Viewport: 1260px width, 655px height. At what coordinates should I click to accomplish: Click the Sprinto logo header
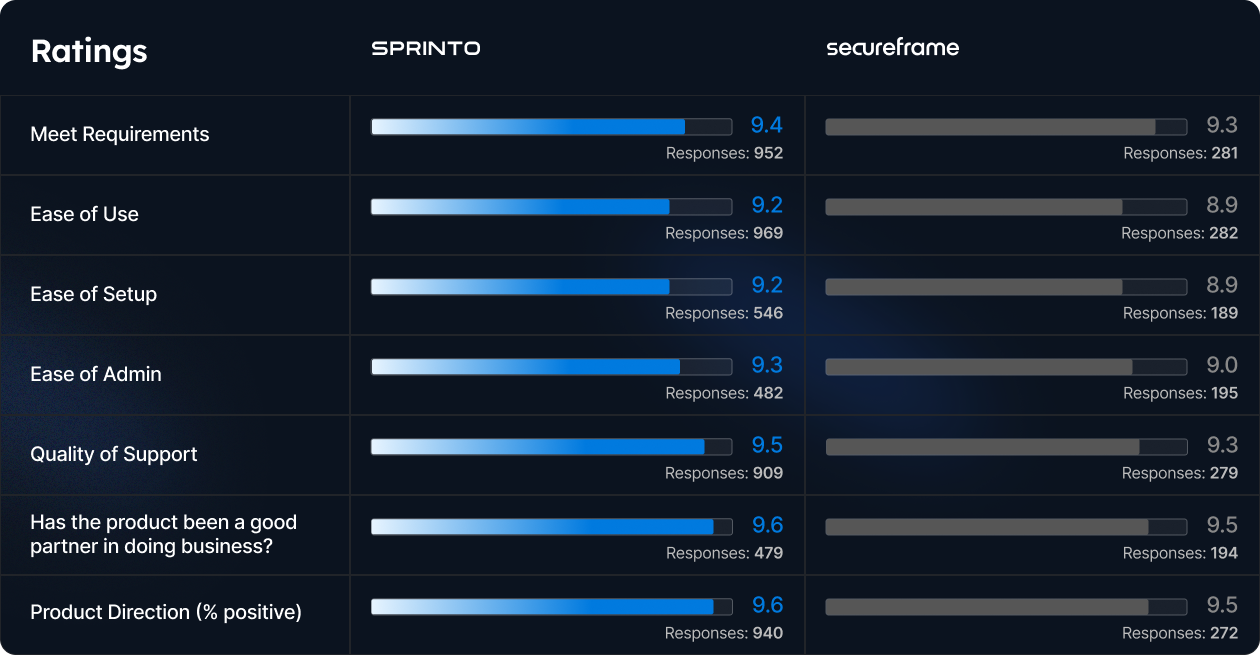[425, 48]
